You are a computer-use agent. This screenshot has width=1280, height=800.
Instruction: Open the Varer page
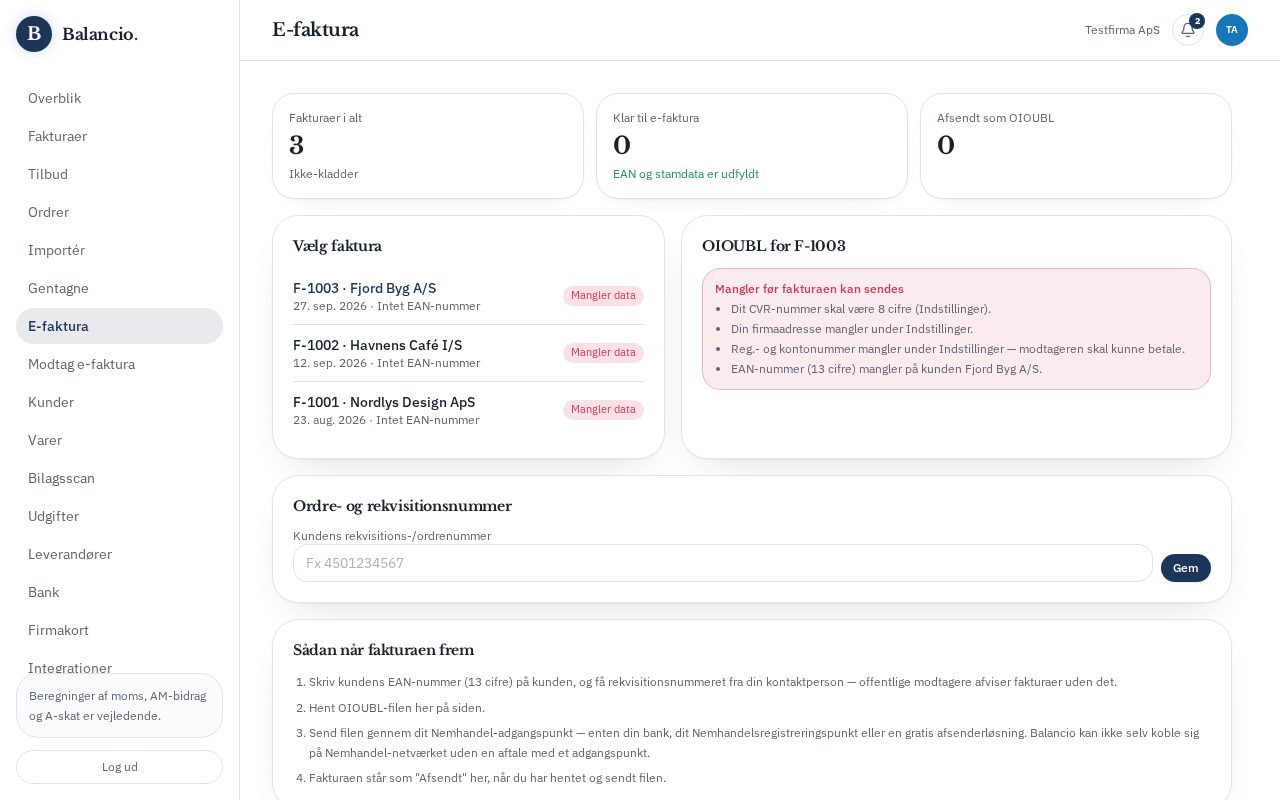click(x=119, y=440)
